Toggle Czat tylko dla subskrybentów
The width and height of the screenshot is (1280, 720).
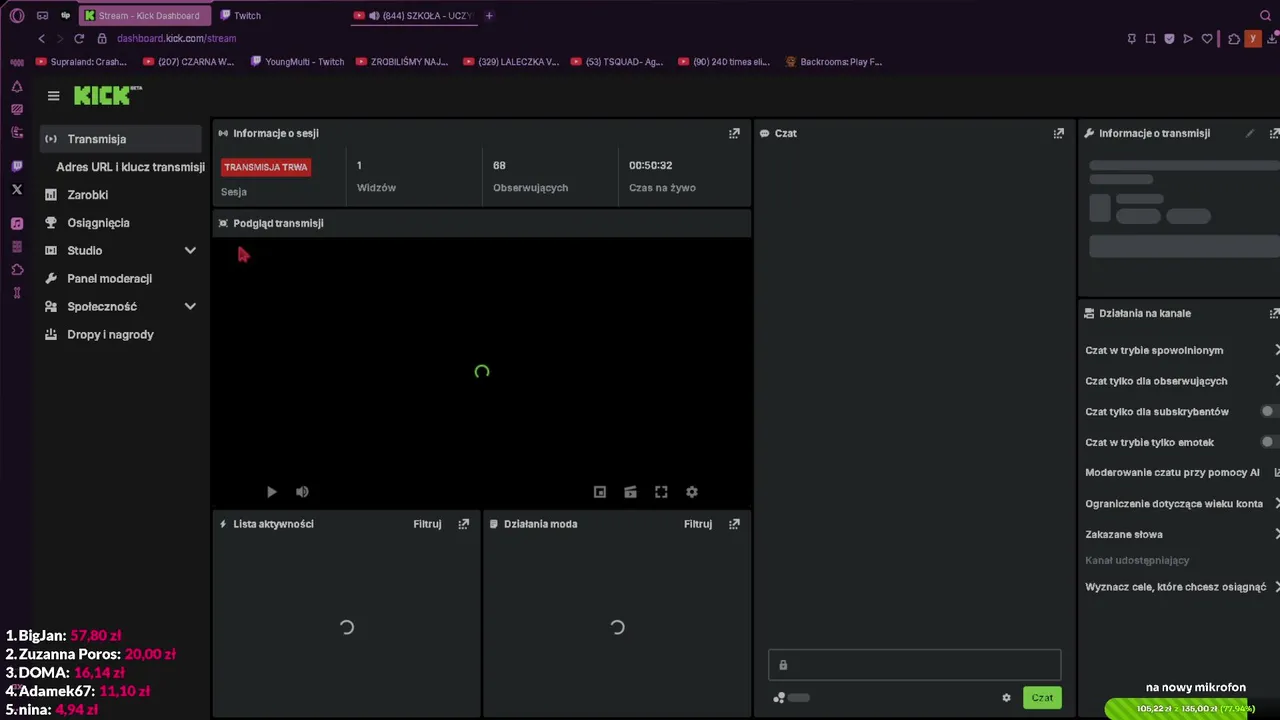[1270, 411]
